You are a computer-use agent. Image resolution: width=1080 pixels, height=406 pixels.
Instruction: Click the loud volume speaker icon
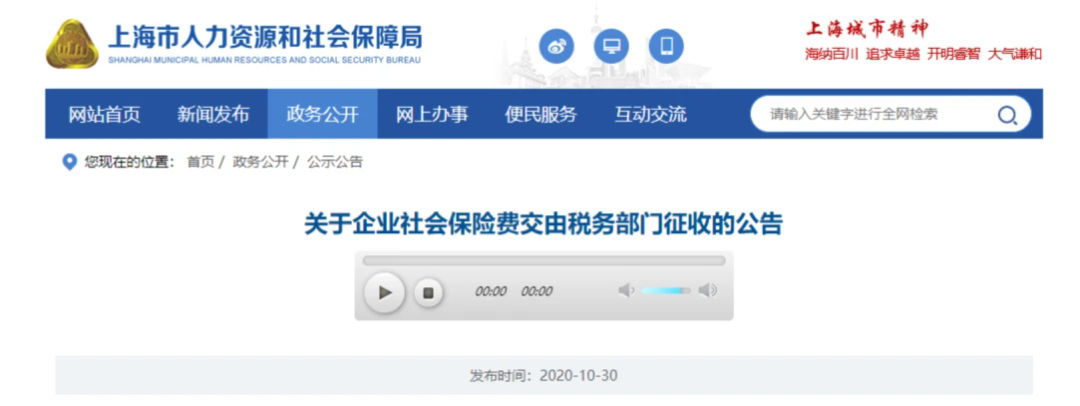708,291
